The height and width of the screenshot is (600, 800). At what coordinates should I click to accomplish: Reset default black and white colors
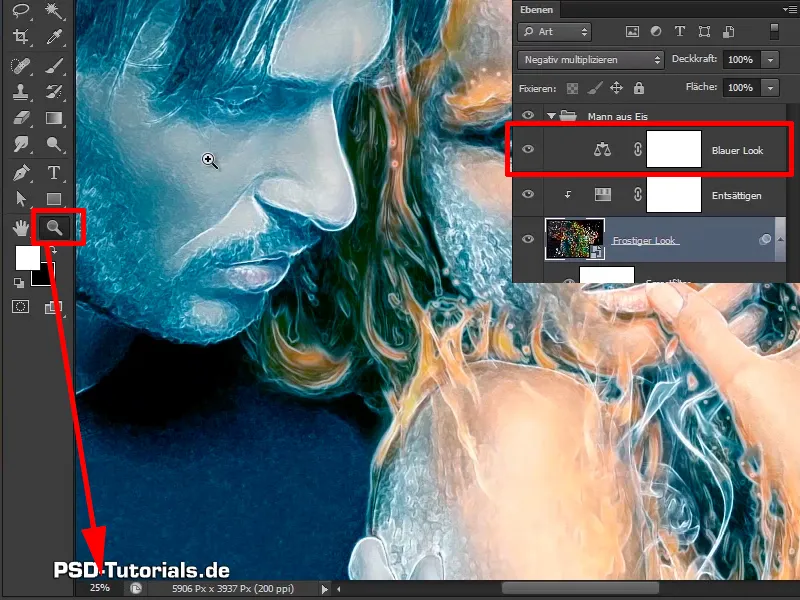pos(19,282)
